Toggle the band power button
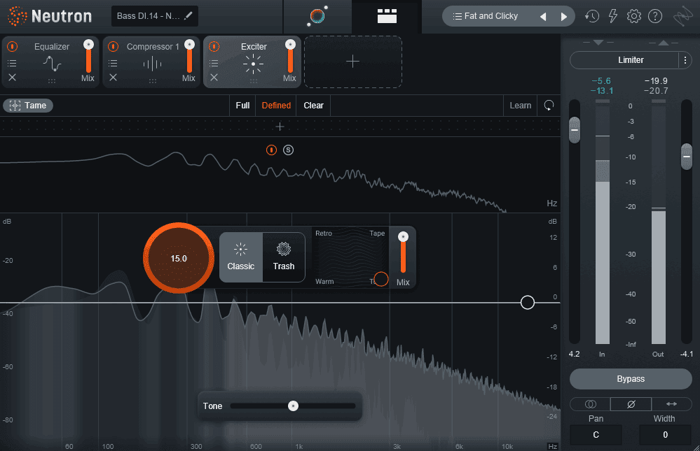 tap(271, 150)
